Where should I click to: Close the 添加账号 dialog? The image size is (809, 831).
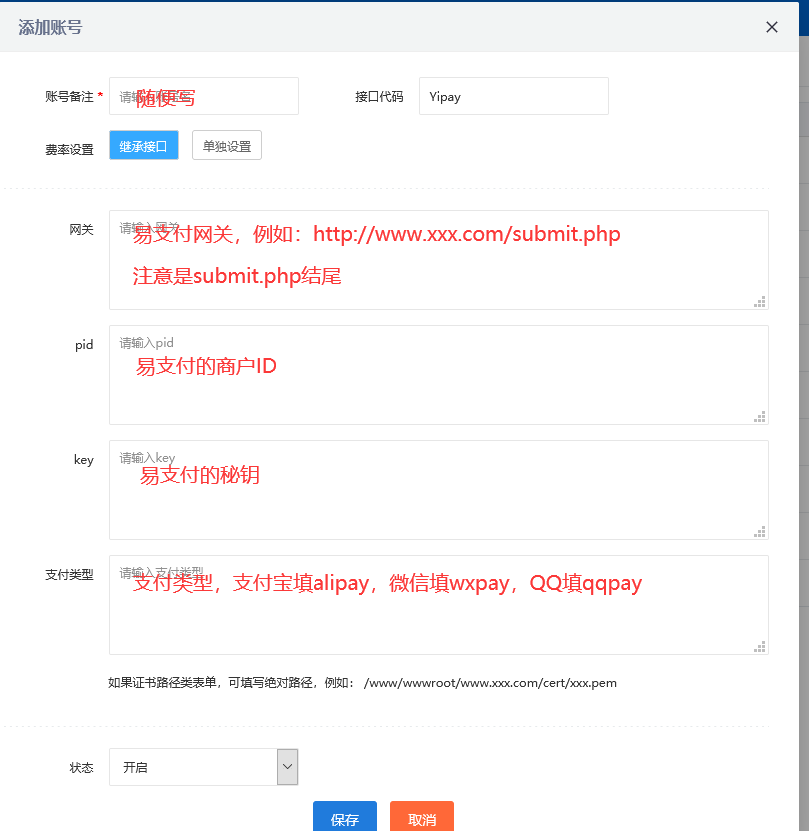coord(771,27)
